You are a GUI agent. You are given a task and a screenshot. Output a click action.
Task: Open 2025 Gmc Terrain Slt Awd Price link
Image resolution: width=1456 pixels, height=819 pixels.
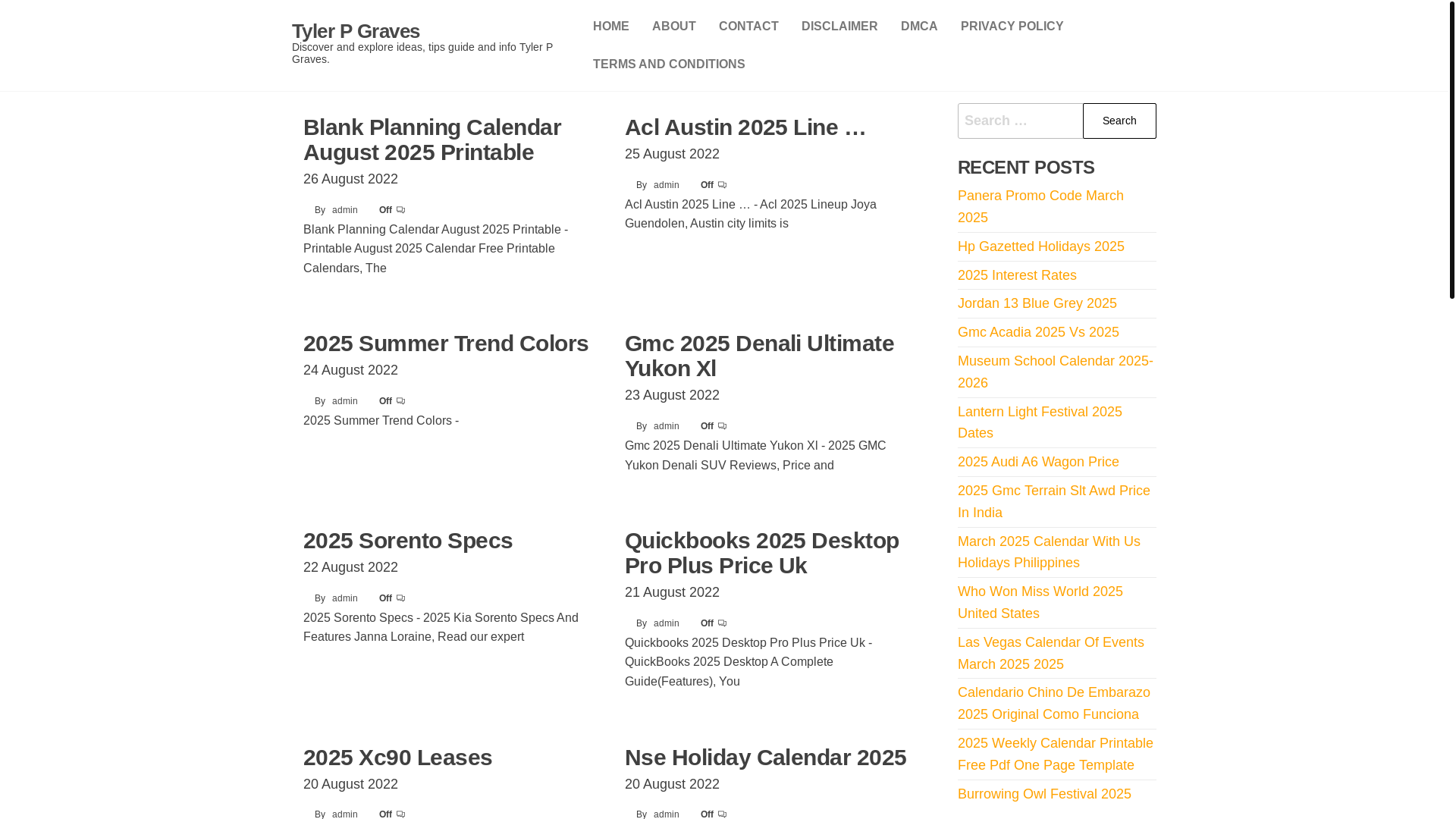1054,501
